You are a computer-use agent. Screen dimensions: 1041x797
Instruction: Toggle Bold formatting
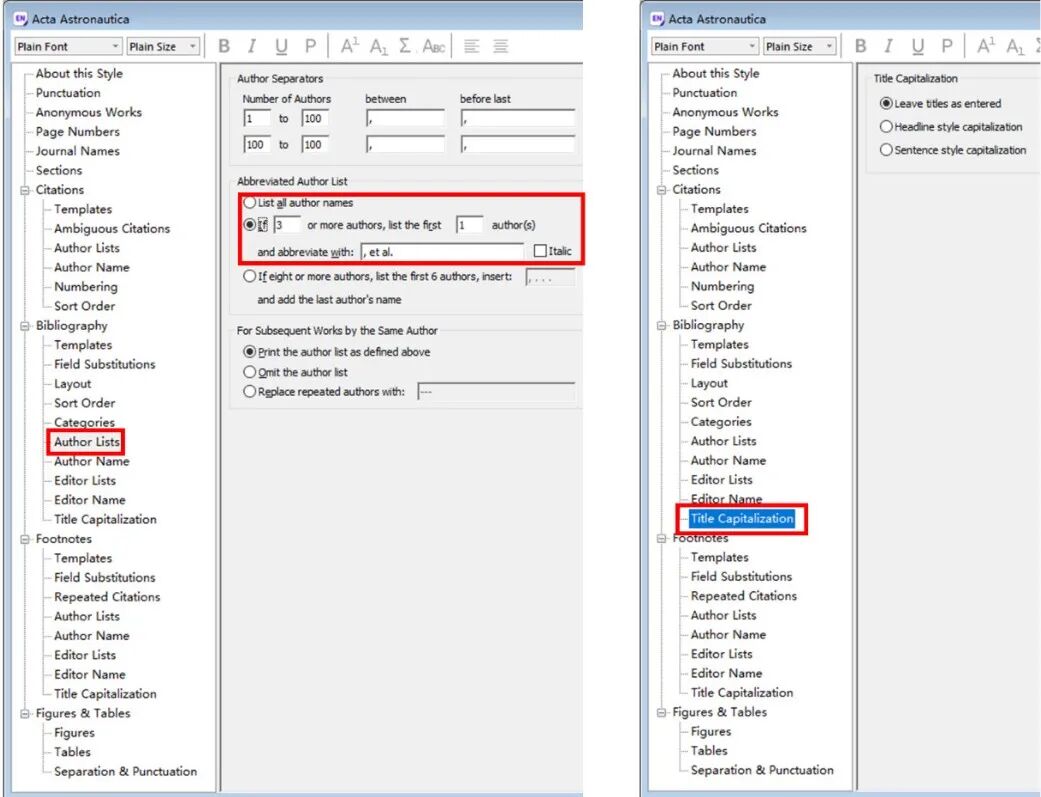224,45
